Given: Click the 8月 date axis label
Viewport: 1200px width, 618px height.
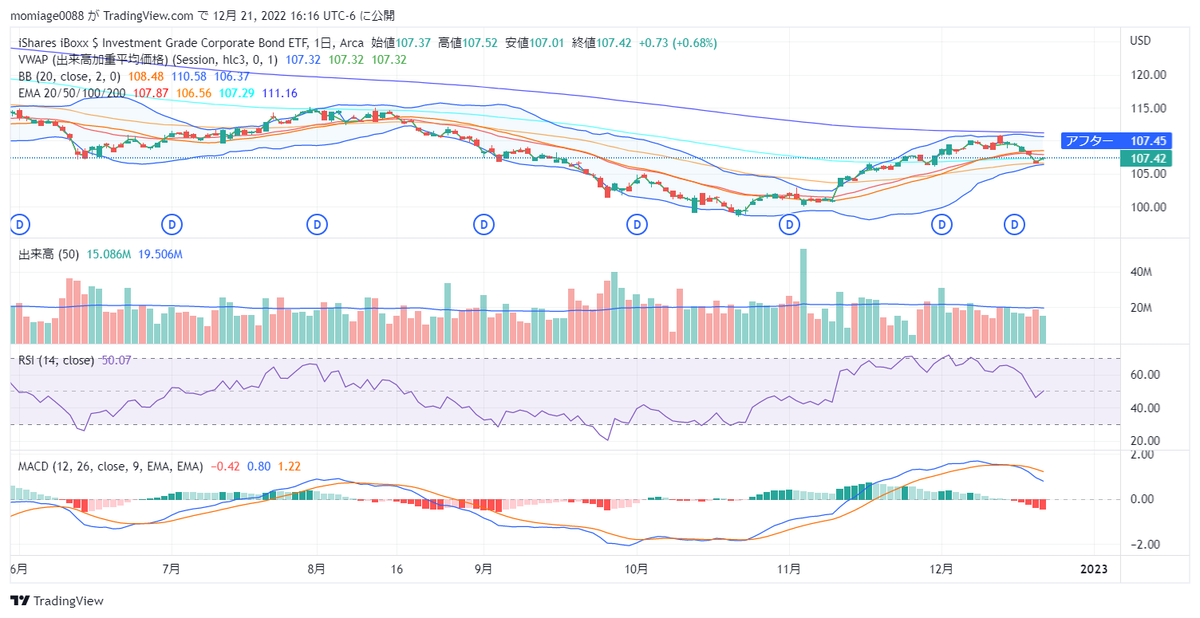Looking at the screenshot, I should pos(317,569).
